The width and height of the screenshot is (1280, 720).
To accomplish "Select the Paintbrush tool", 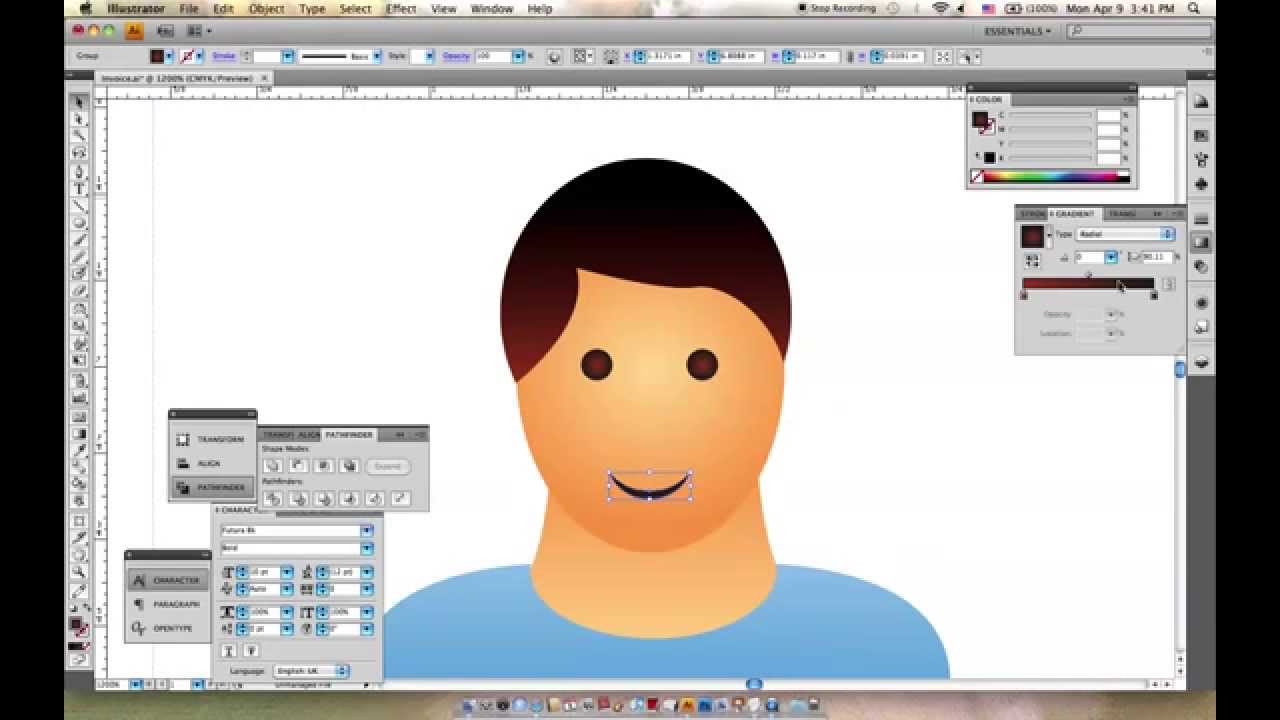I will [x=79, y=240].
